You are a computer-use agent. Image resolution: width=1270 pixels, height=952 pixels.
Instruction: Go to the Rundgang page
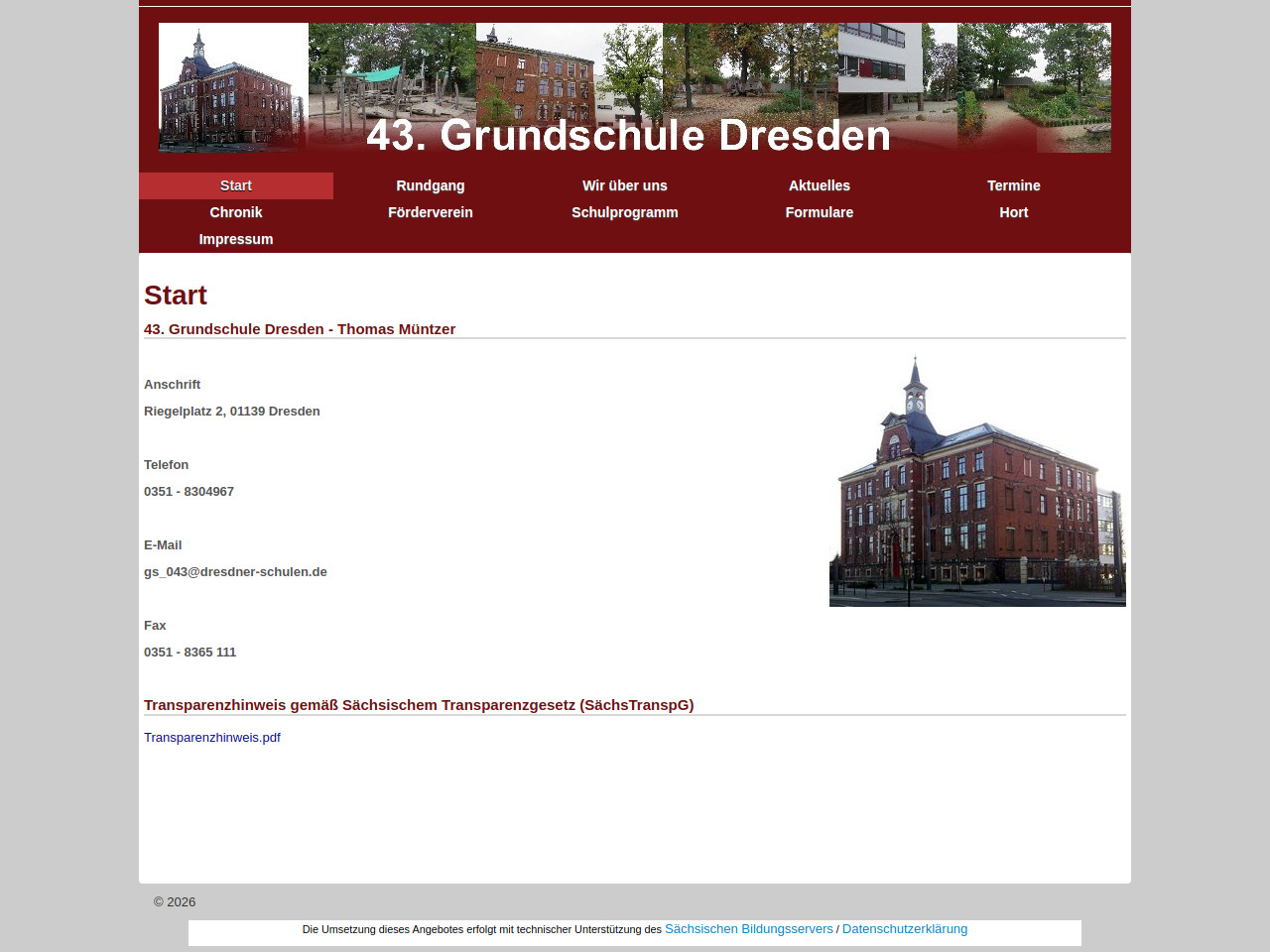431,185
